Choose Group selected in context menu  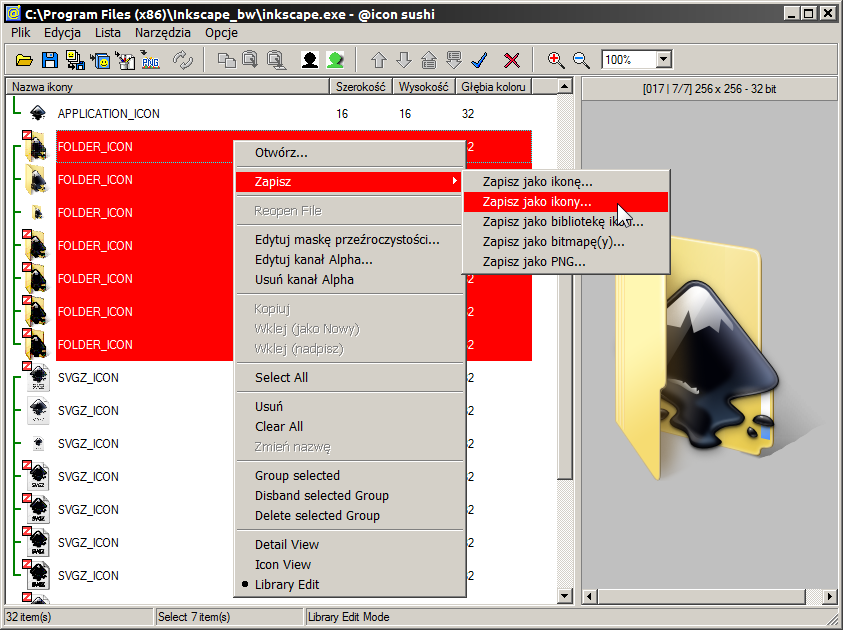(x=350, y=476)
